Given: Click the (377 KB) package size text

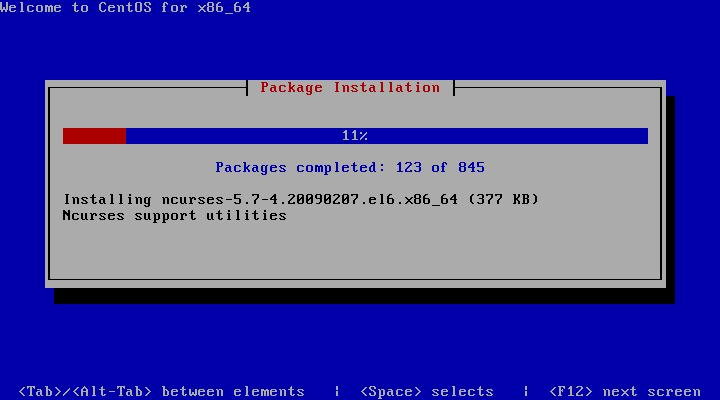Looking at the screenshot, I should click(x=503, y=199).
